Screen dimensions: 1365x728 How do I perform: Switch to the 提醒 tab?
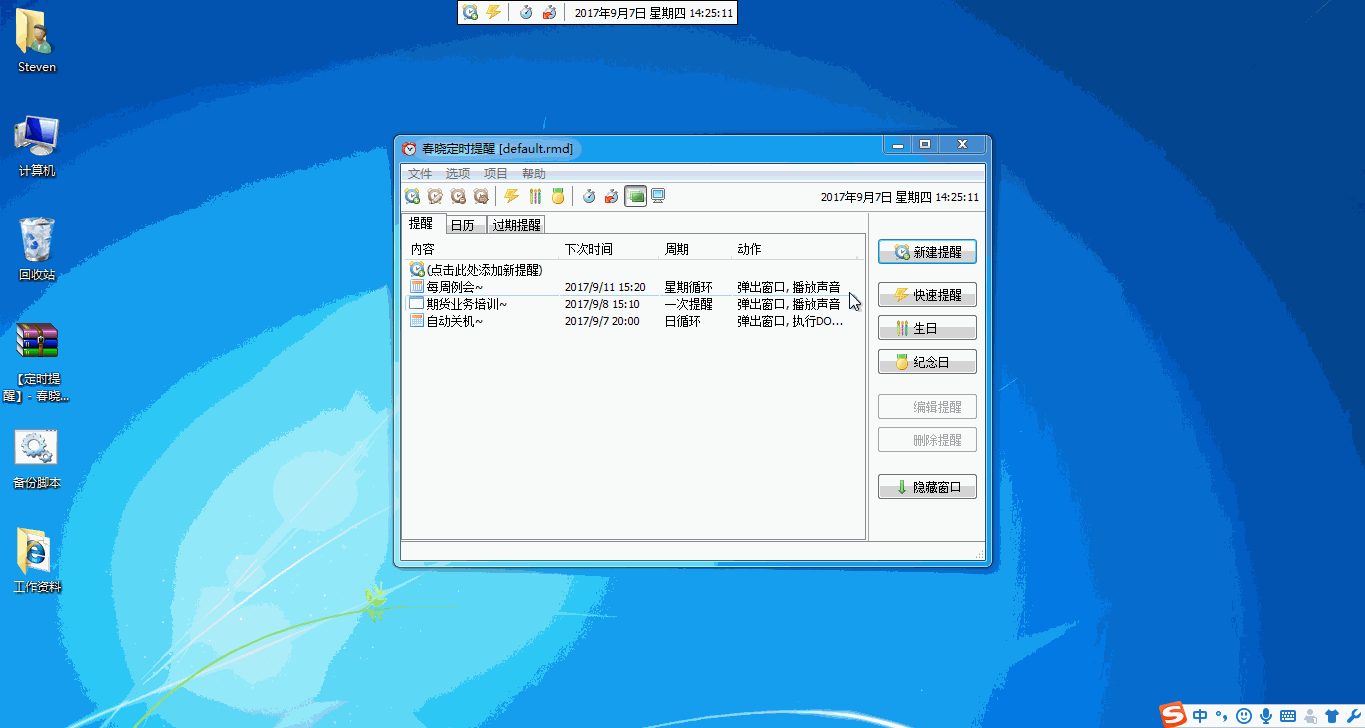pos(422,224)
